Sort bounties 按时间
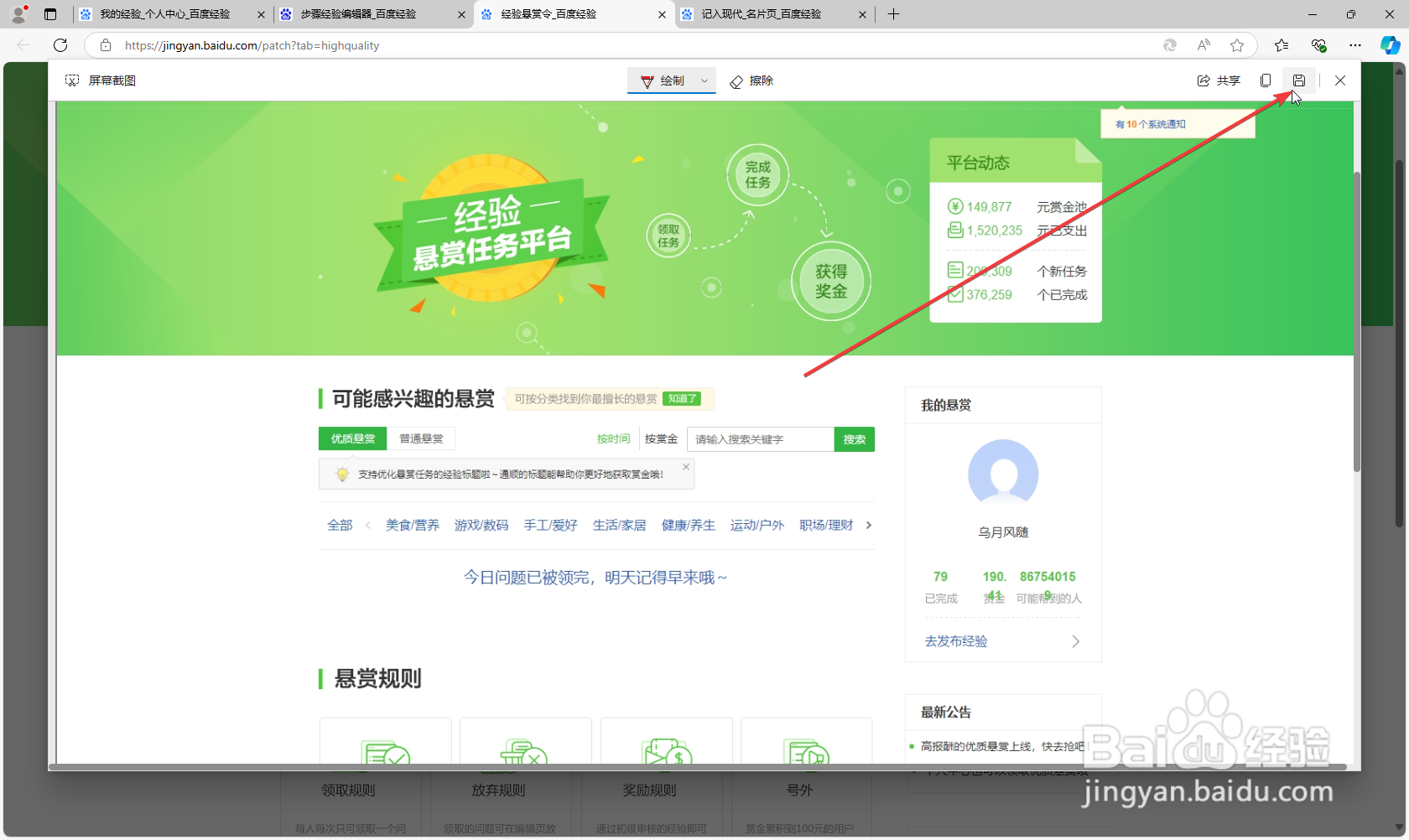The image size is (1409, 840). pyautogui.click(x=613, y=438)
